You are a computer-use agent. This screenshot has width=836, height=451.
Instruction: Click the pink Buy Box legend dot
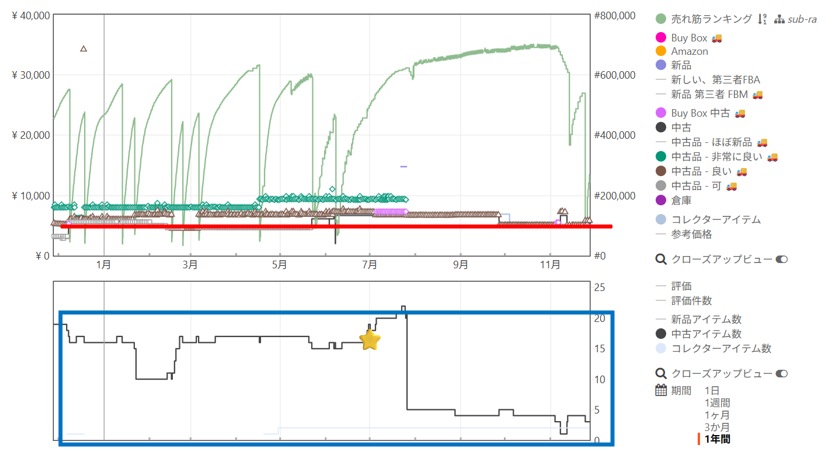click(661, 38)
